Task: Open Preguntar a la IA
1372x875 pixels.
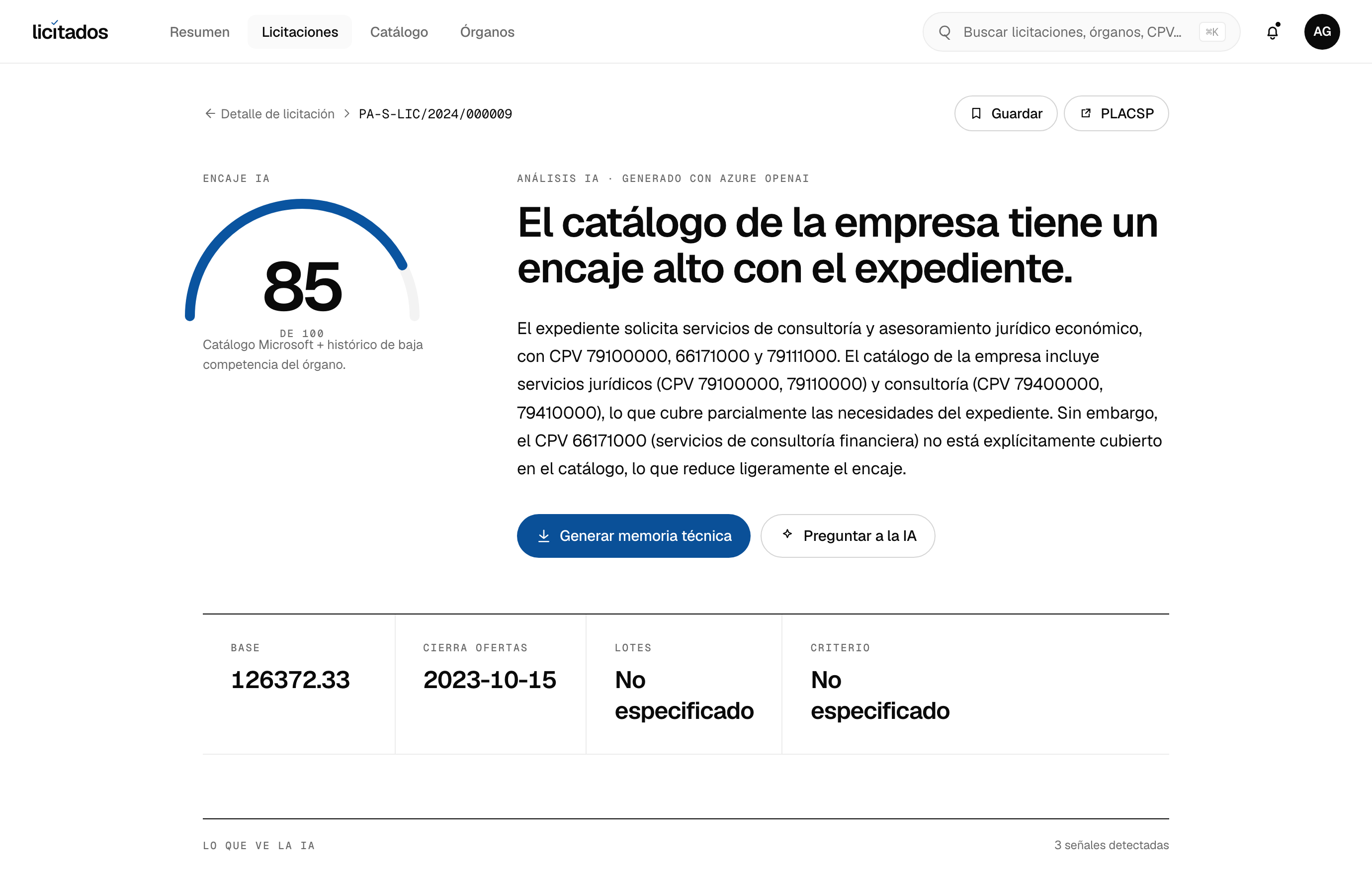Action: coord(848,536)
